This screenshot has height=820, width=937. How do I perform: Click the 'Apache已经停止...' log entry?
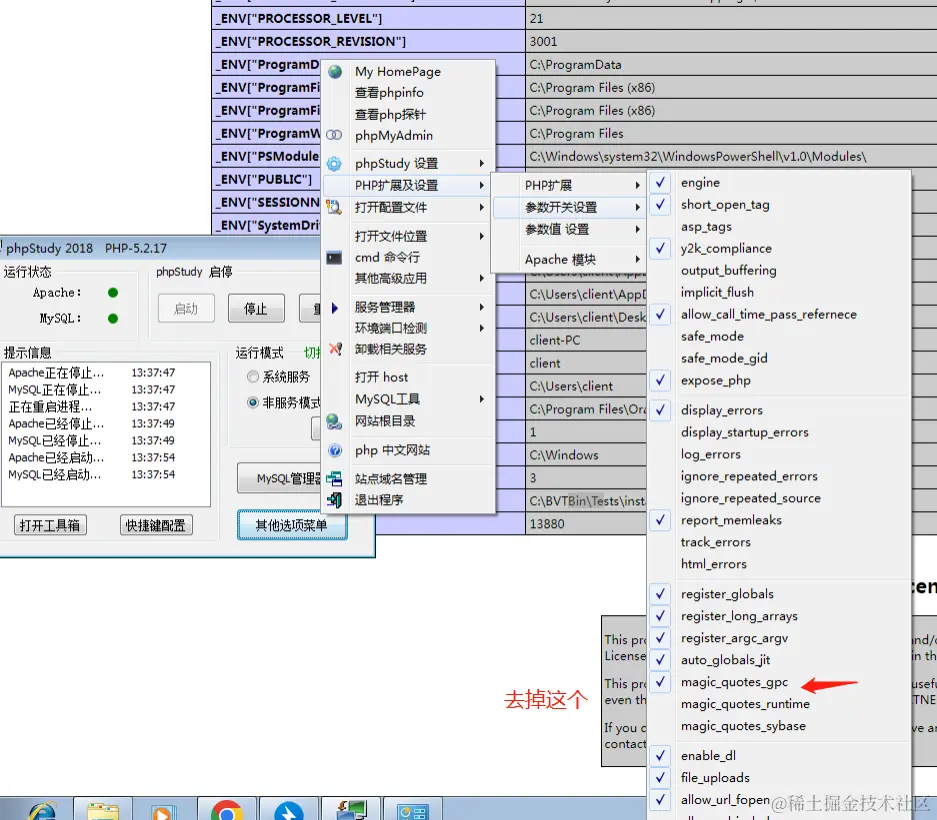[92, 424]
